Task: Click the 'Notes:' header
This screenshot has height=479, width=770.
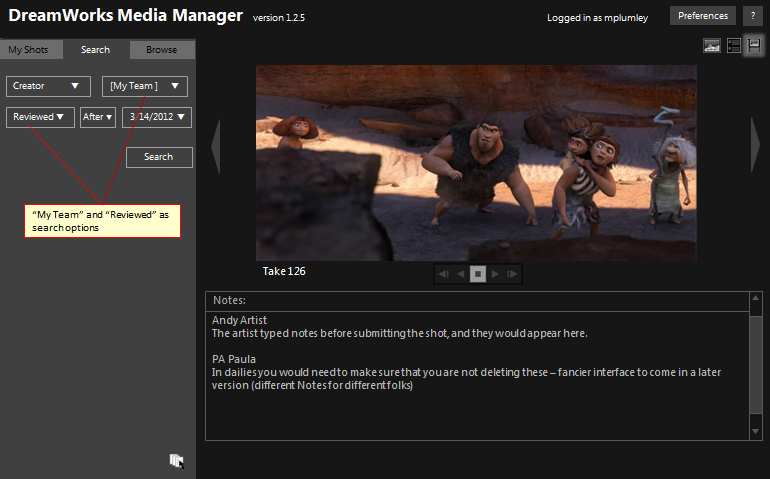Action: click(229, 300)
